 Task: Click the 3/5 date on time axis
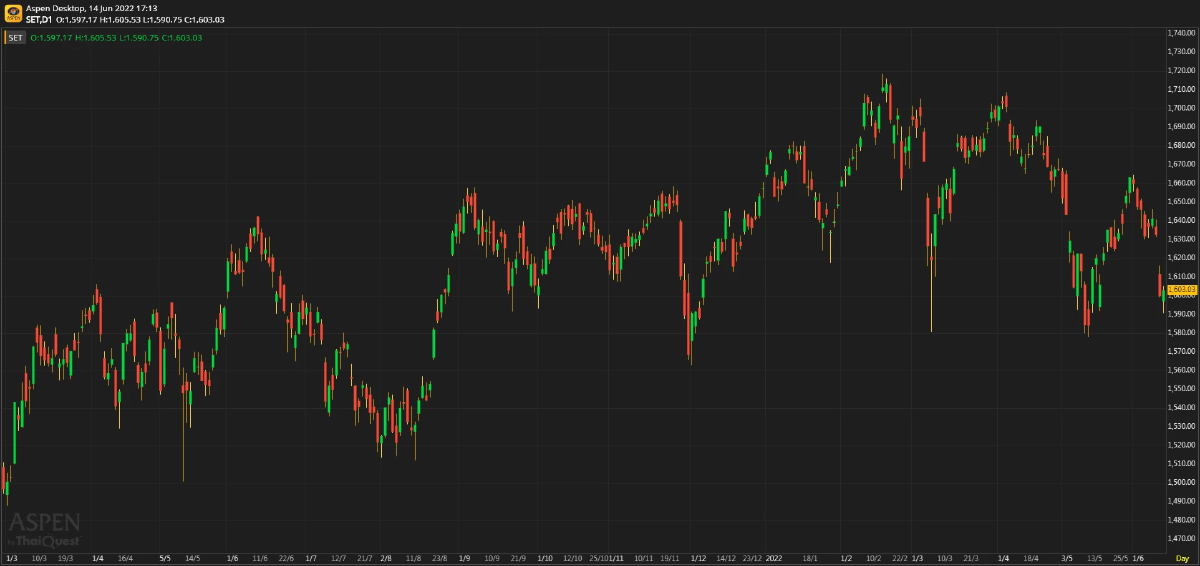[x=1067, y=558]
